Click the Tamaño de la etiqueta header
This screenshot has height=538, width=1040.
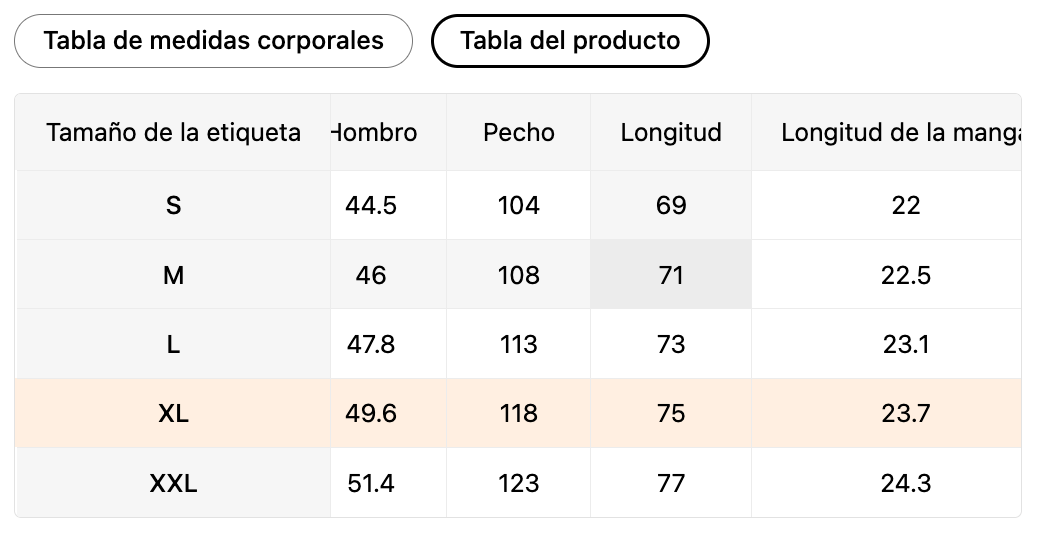[173, 132]
